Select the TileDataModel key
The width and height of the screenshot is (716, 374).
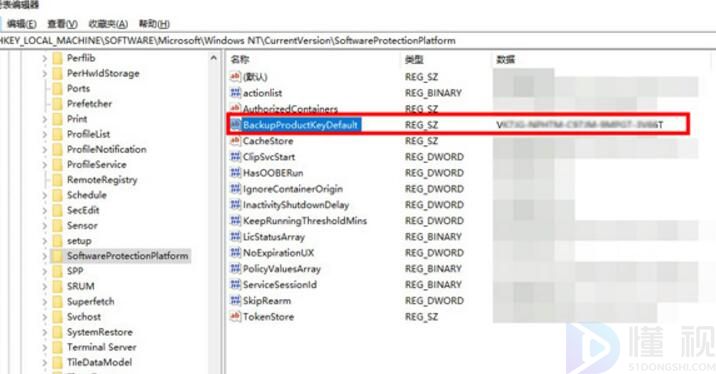99,362
